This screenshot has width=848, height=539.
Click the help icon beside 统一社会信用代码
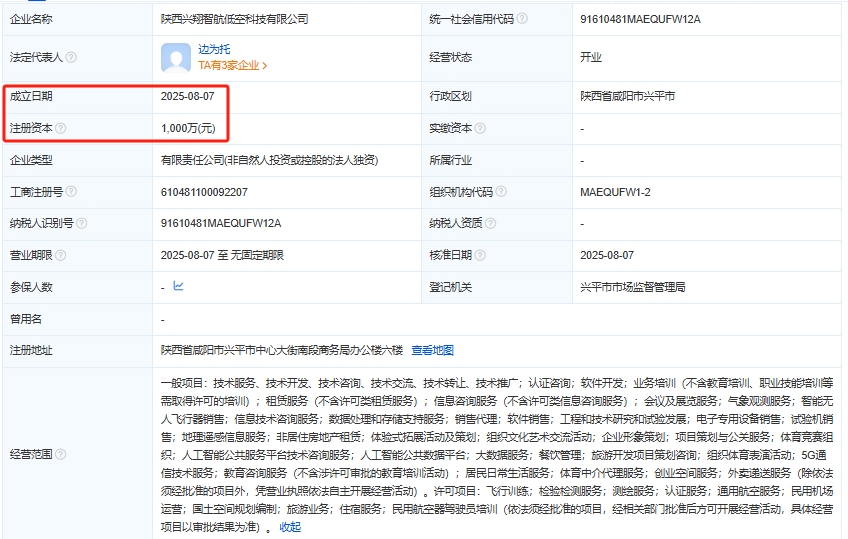522,18
